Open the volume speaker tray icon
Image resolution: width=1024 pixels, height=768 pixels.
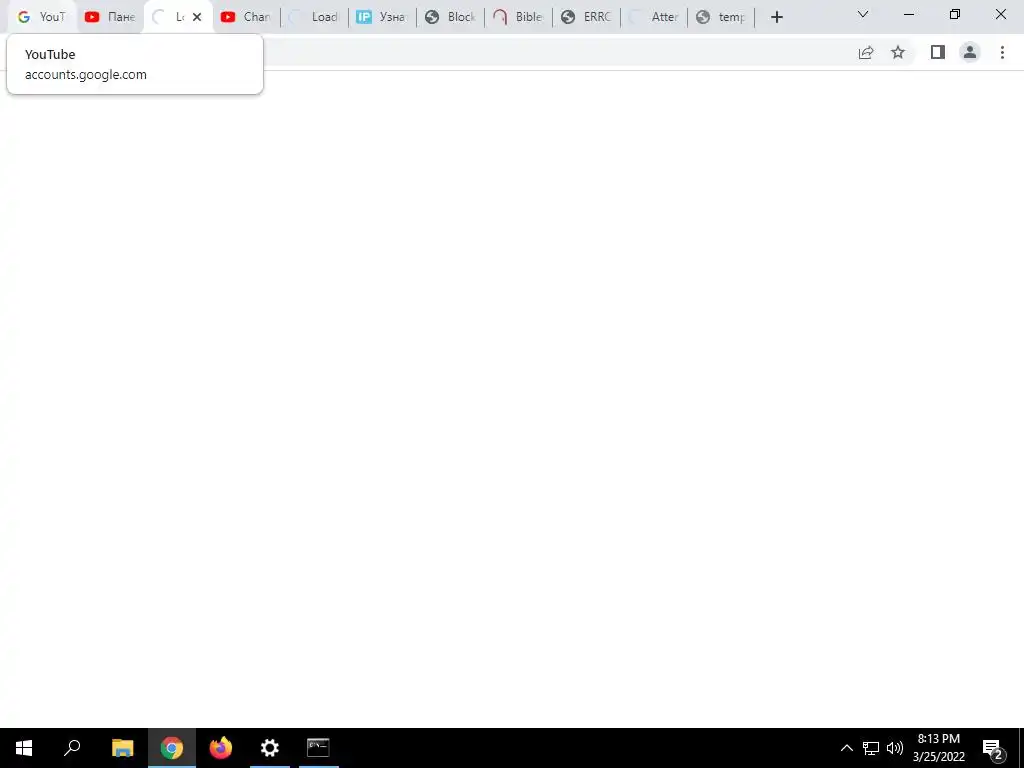895,748
